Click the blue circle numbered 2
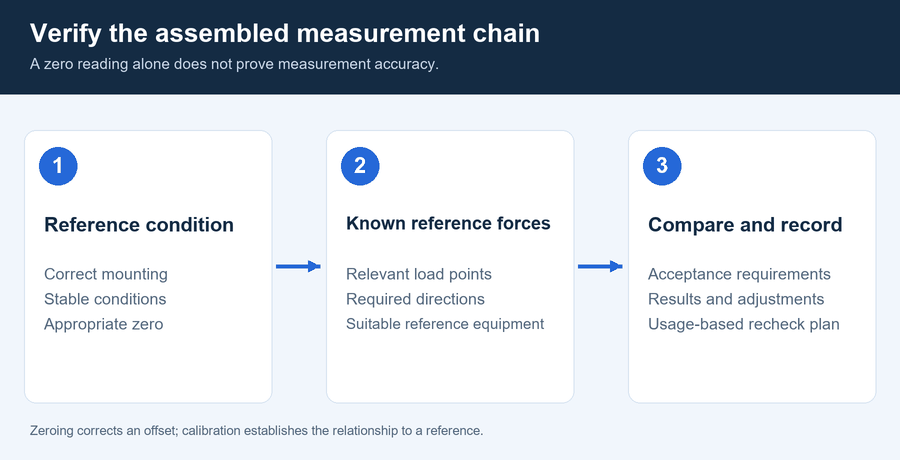 pyautogui.click(x=360, y=166)
